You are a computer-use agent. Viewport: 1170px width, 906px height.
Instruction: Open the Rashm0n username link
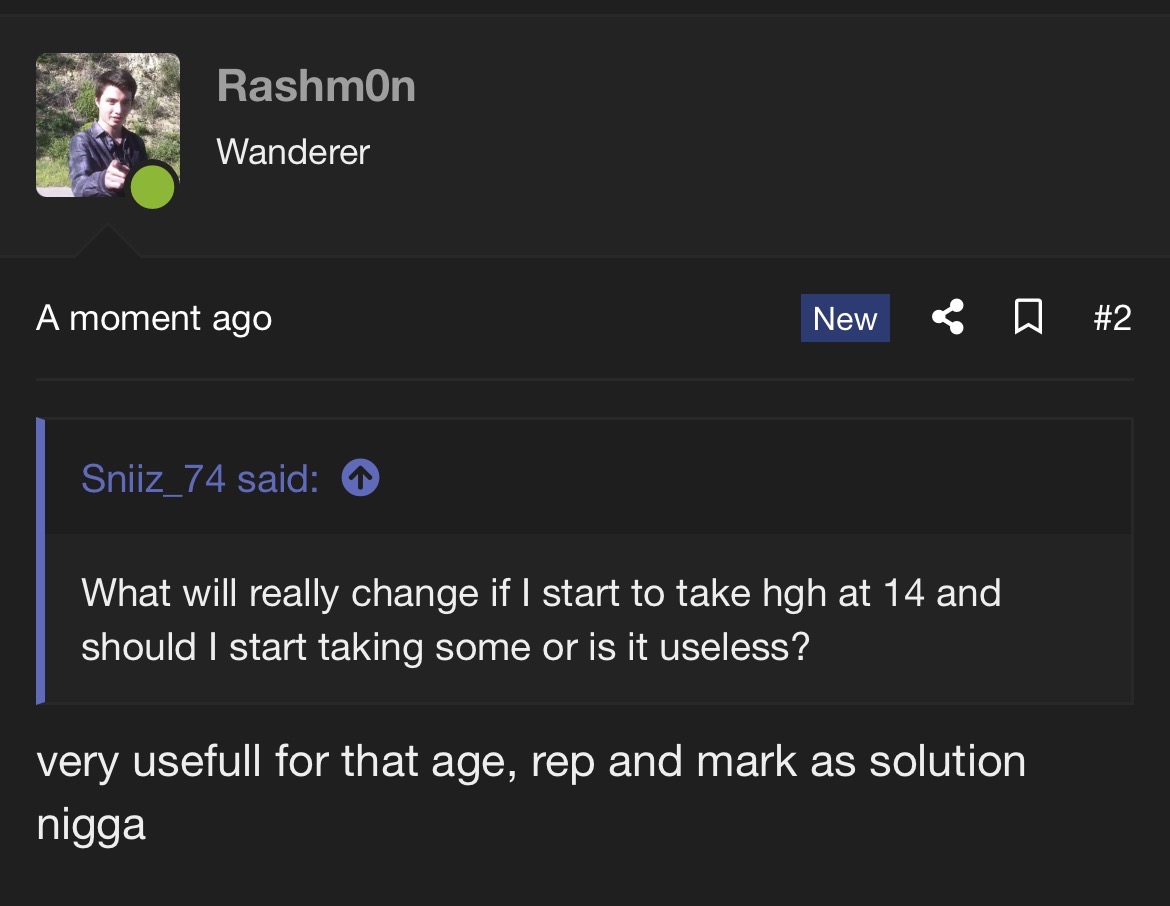pos(316,86)
